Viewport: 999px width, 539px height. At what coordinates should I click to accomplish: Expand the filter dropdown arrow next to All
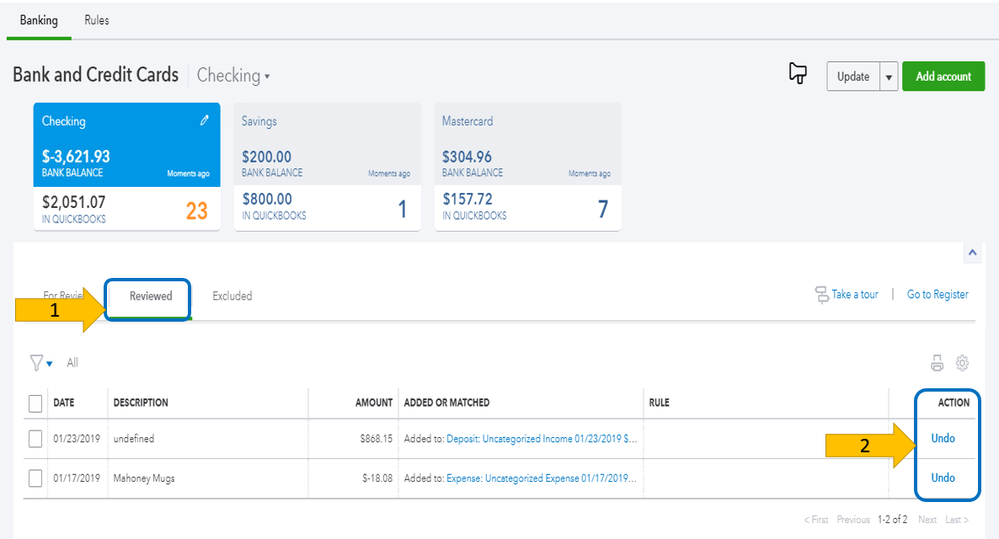click(x=49, y=364)
